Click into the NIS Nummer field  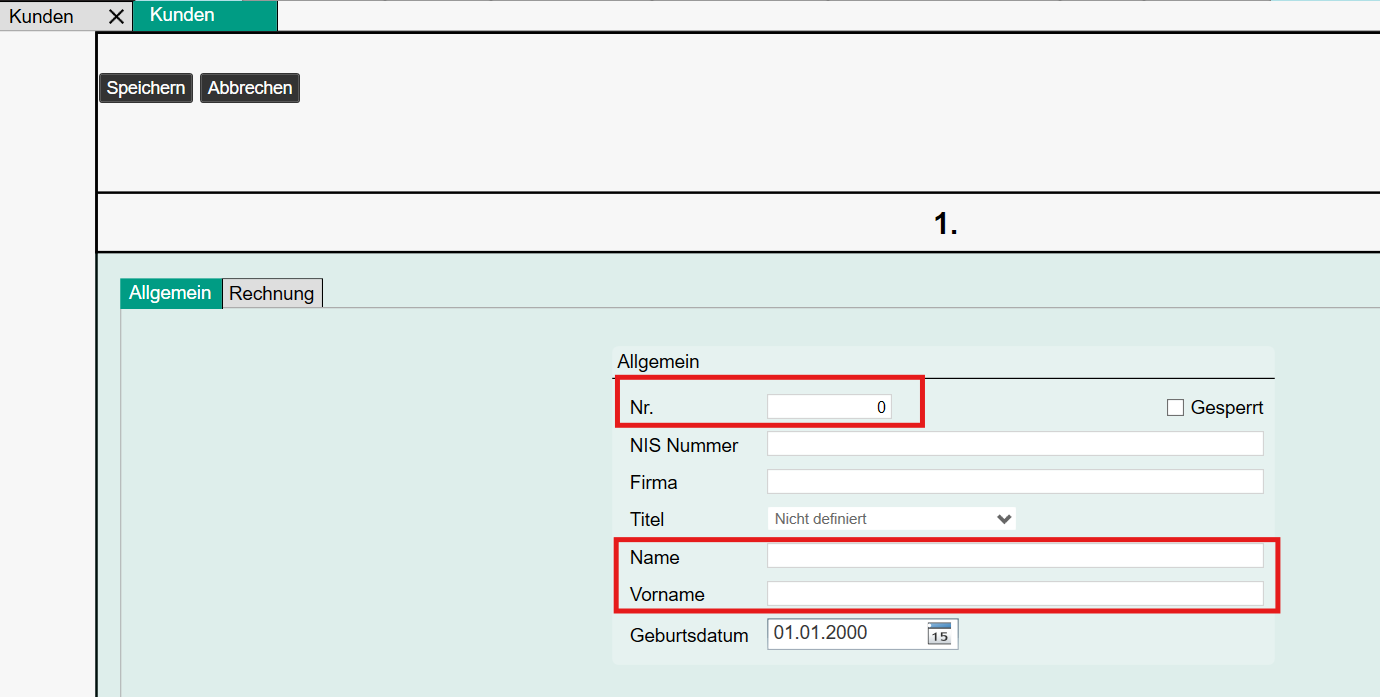pyautogui.click(x=1014, y=444)
